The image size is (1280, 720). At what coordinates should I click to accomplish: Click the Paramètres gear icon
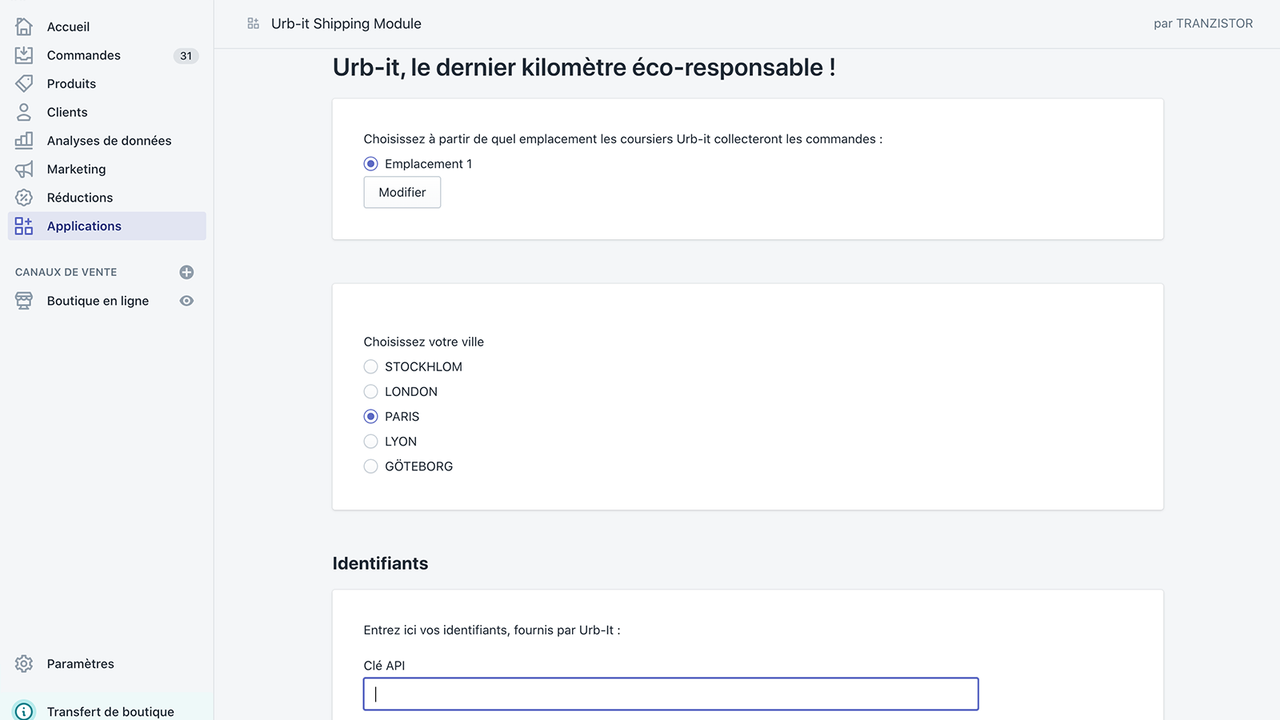[24, 664]
